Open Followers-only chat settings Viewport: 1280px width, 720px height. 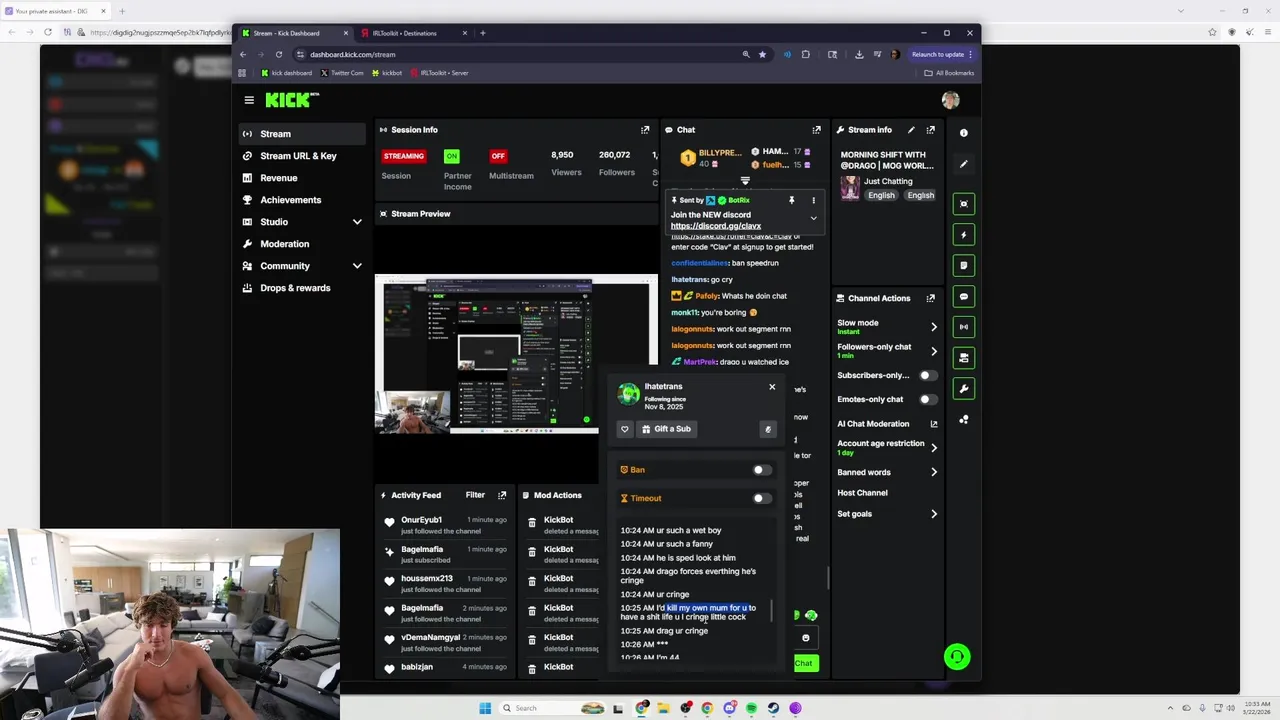tap(887, 351)
